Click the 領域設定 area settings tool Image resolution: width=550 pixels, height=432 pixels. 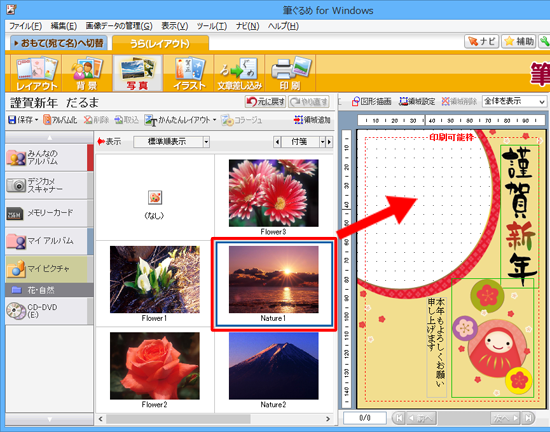point(417,101)
